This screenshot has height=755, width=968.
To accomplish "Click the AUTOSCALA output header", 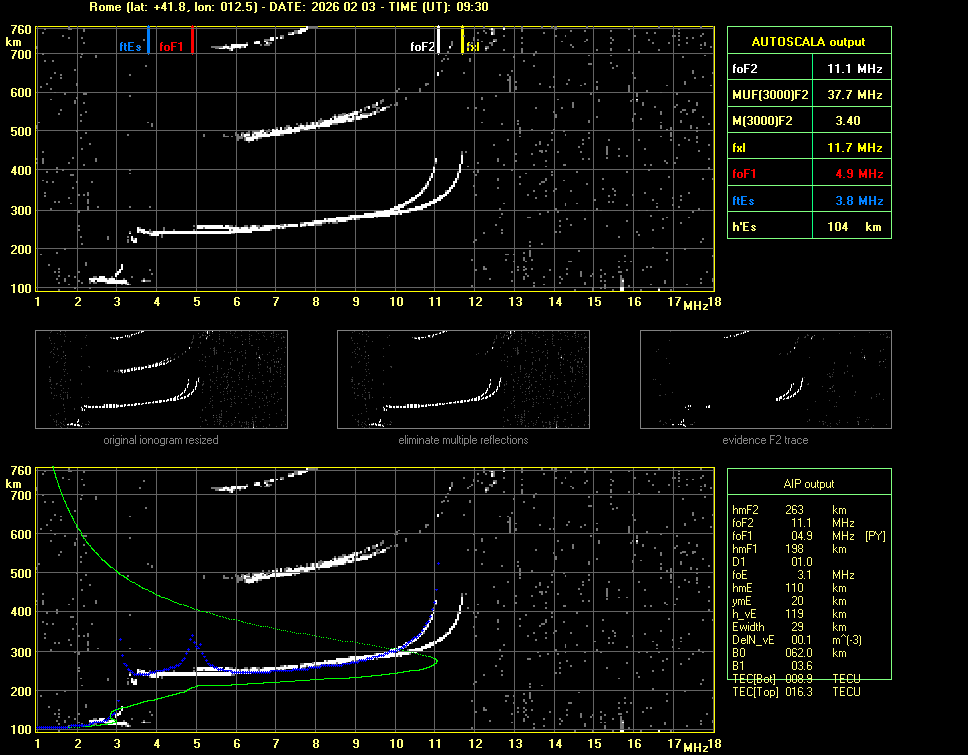I will [808, 42].
